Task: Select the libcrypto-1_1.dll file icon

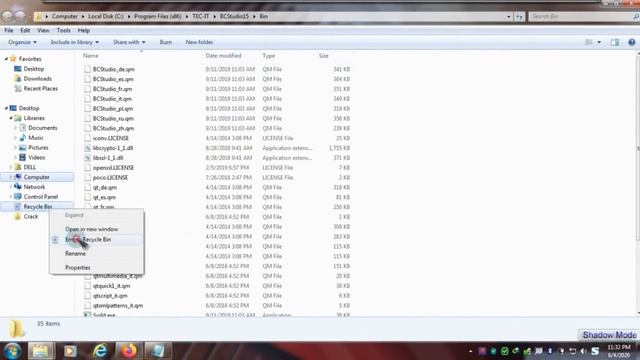Action: click(87, 148)
